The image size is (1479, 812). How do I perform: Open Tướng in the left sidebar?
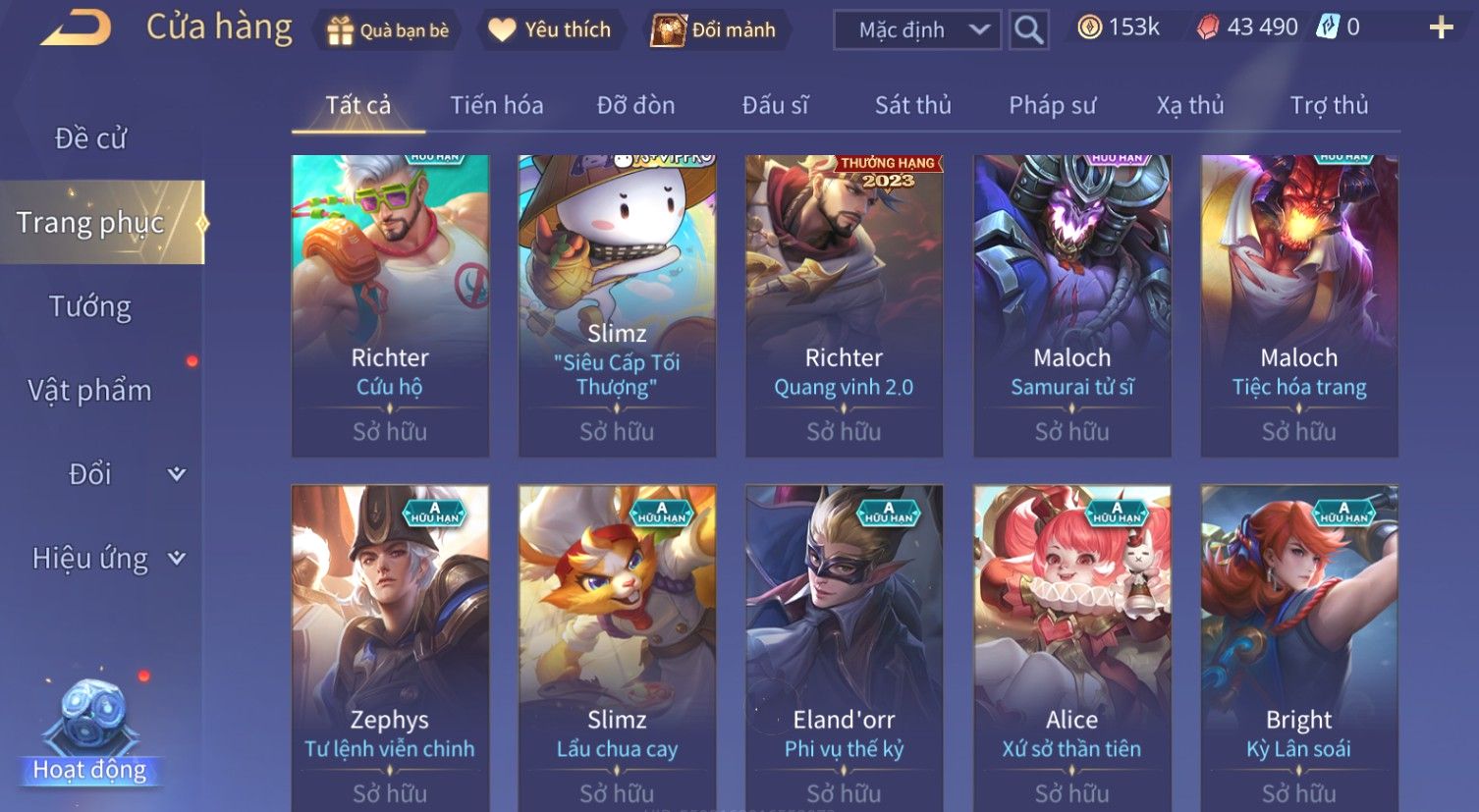point(90,307)
